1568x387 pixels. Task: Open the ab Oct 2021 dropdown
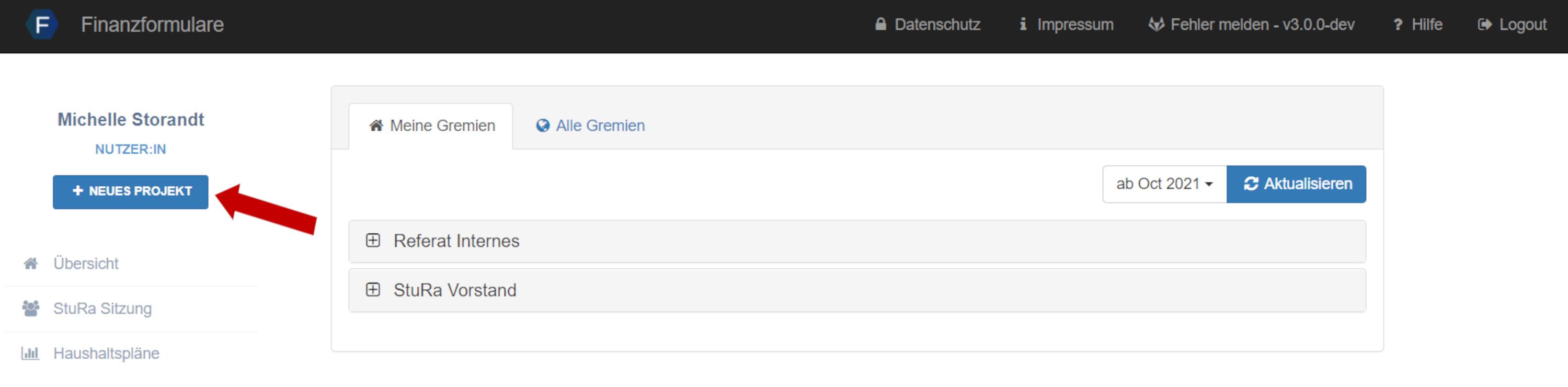coord(1164,184)
